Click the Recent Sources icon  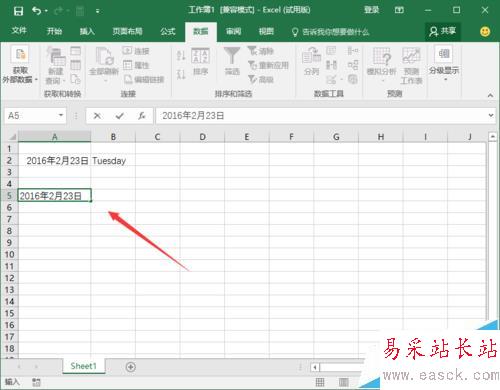click(x=76, y=79)
